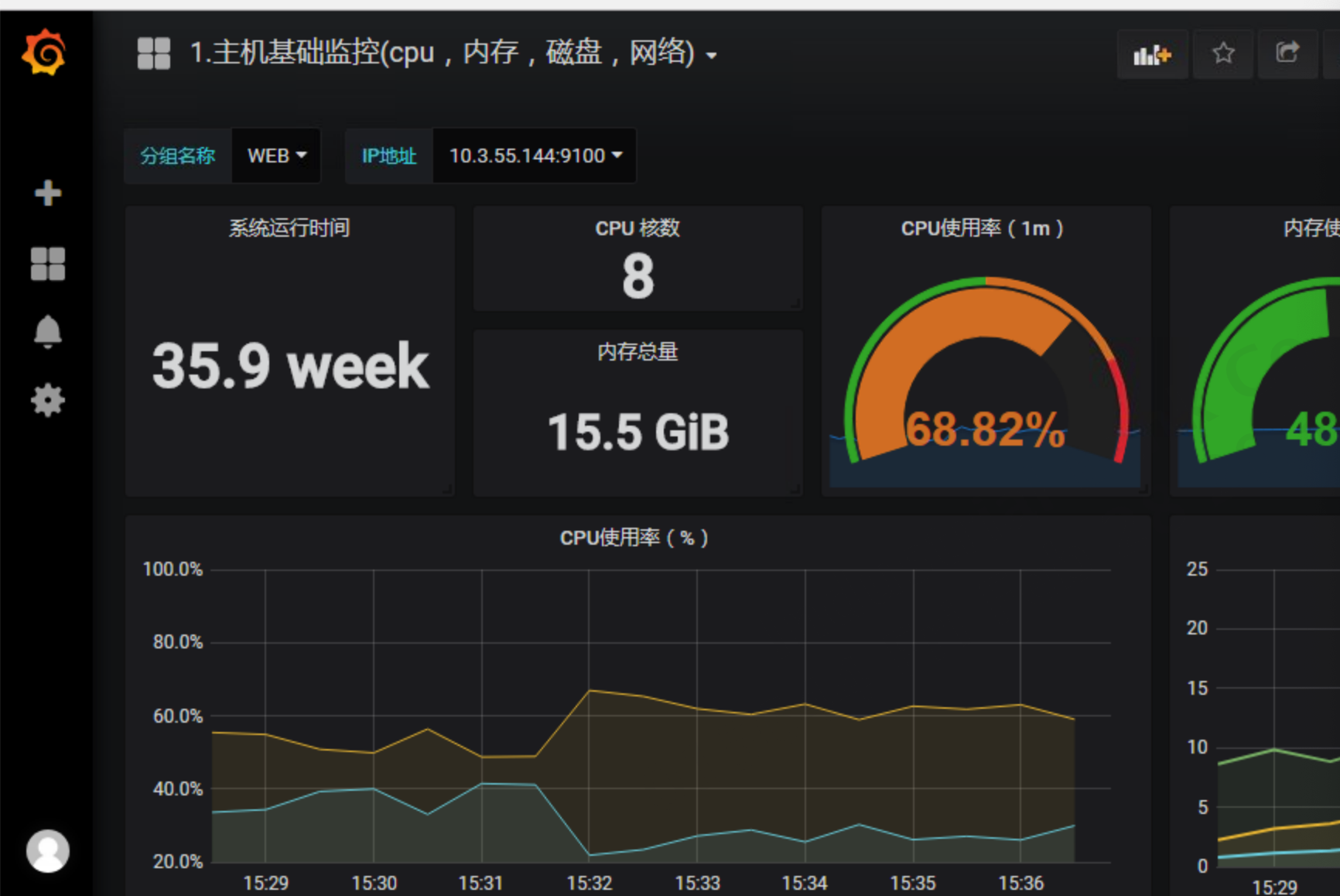
Task: Click the 35.9 week uptime value
Action: click(290, 366)
